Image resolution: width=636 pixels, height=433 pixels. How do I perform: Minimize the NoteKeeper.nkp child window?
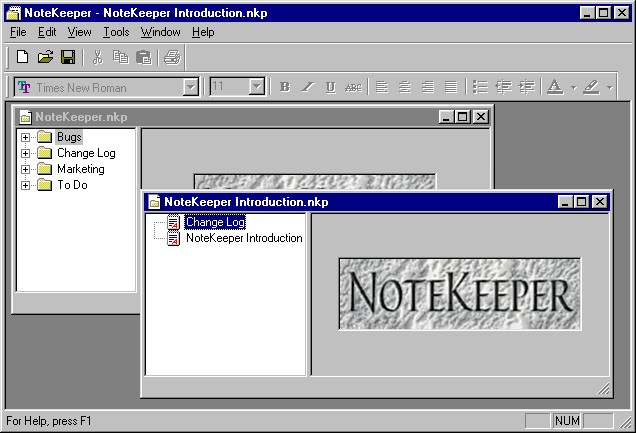coord(446,117)
